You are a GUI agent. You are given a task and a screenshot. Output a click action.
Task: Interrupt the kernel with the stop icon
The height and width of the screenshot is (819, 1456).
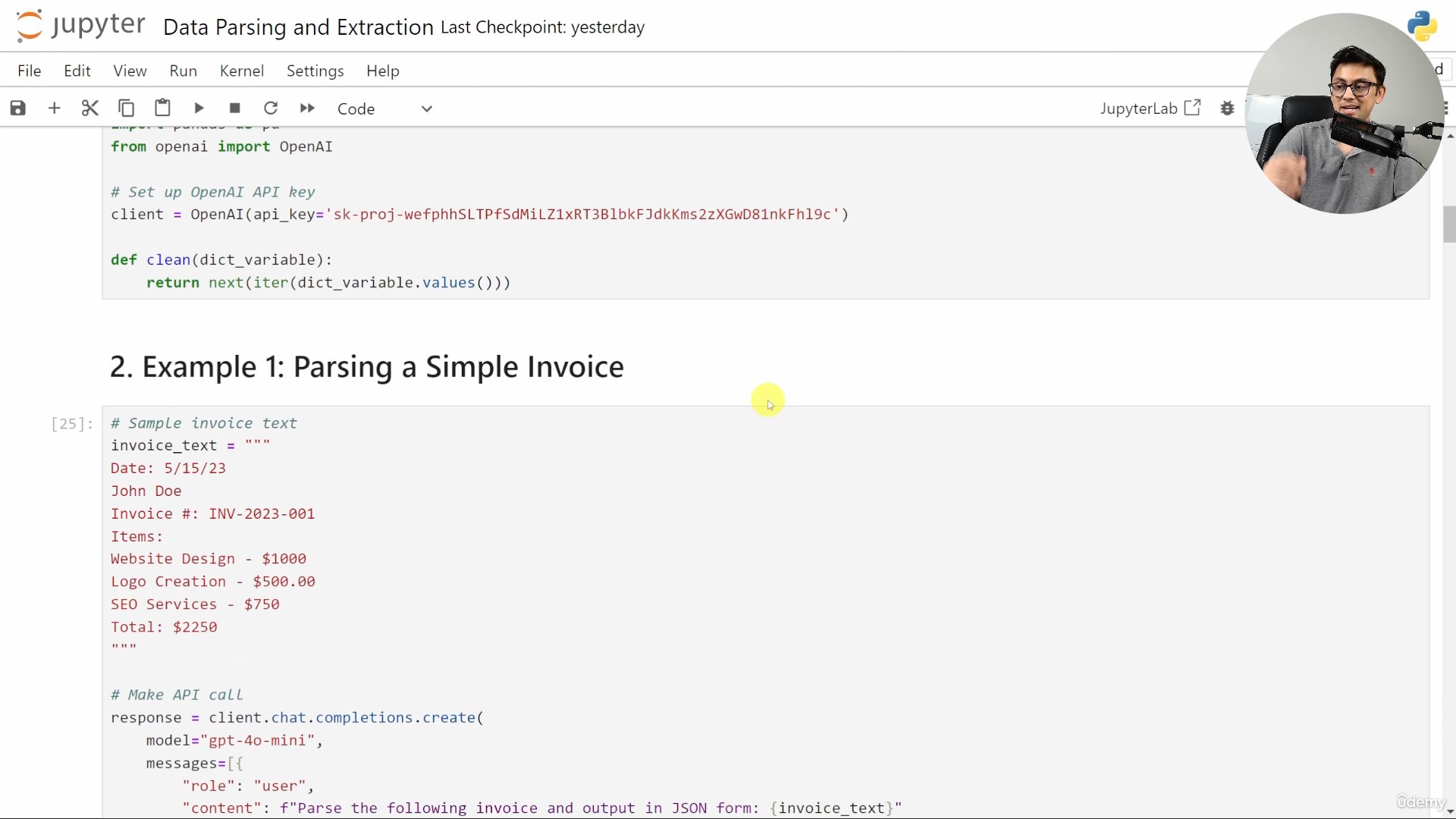point(235,108)
